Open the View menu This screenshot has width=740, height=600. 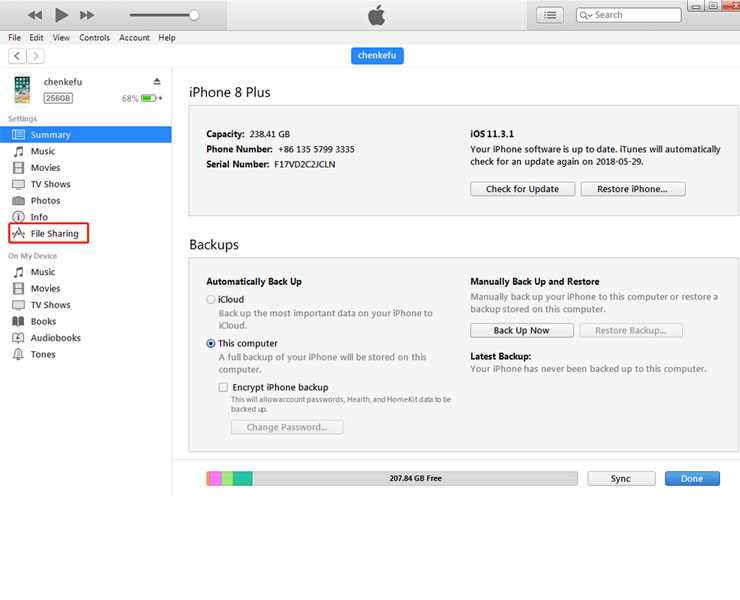pyautogui.click(x=61, y=37)
